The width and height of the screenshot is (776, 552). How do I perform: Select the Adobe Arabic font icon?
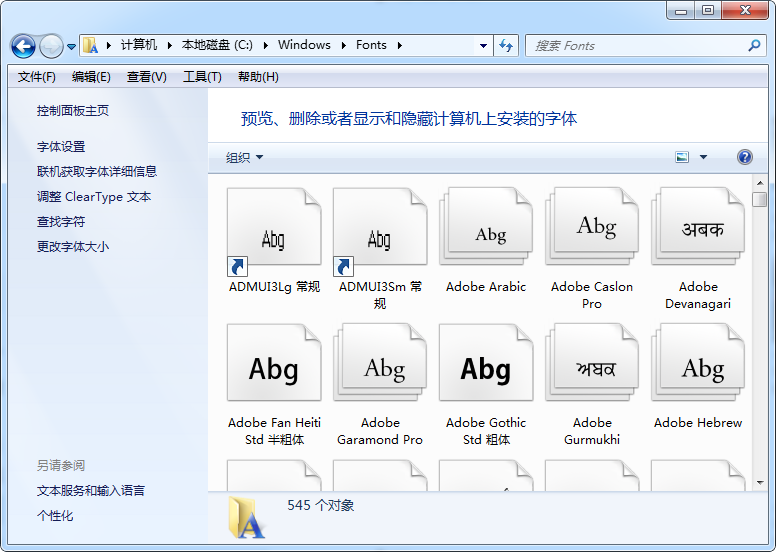coord(486,225)
